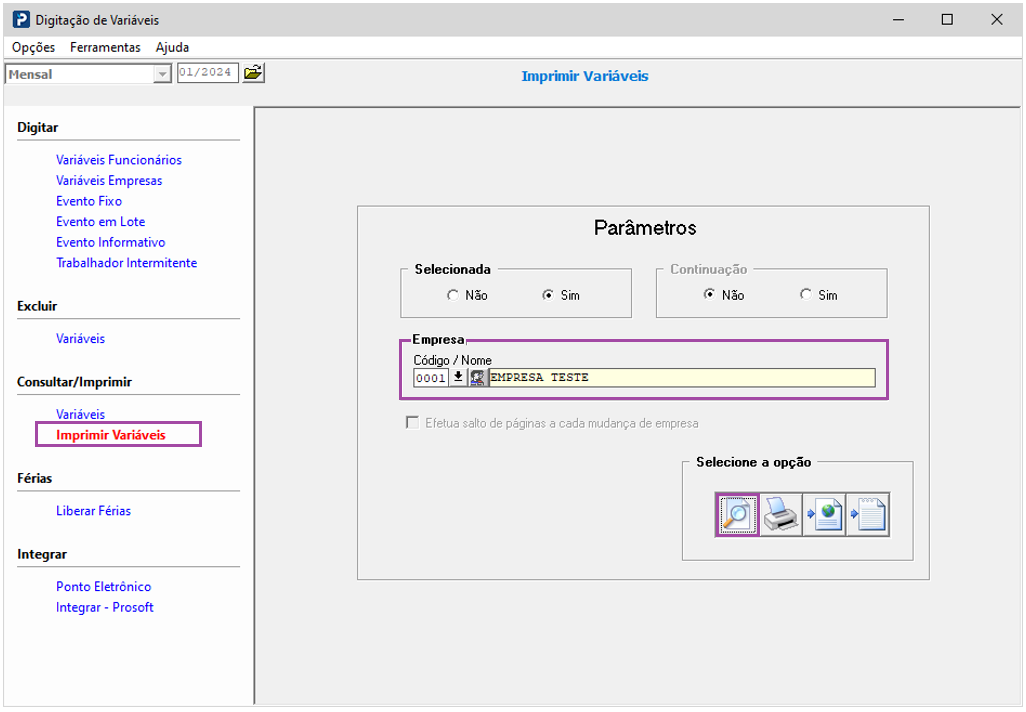Viewport: 1026px width, 712px height.
Task: Select Imprimir Variáveis link
Action: pyautogui.click(x=111, y=435)
